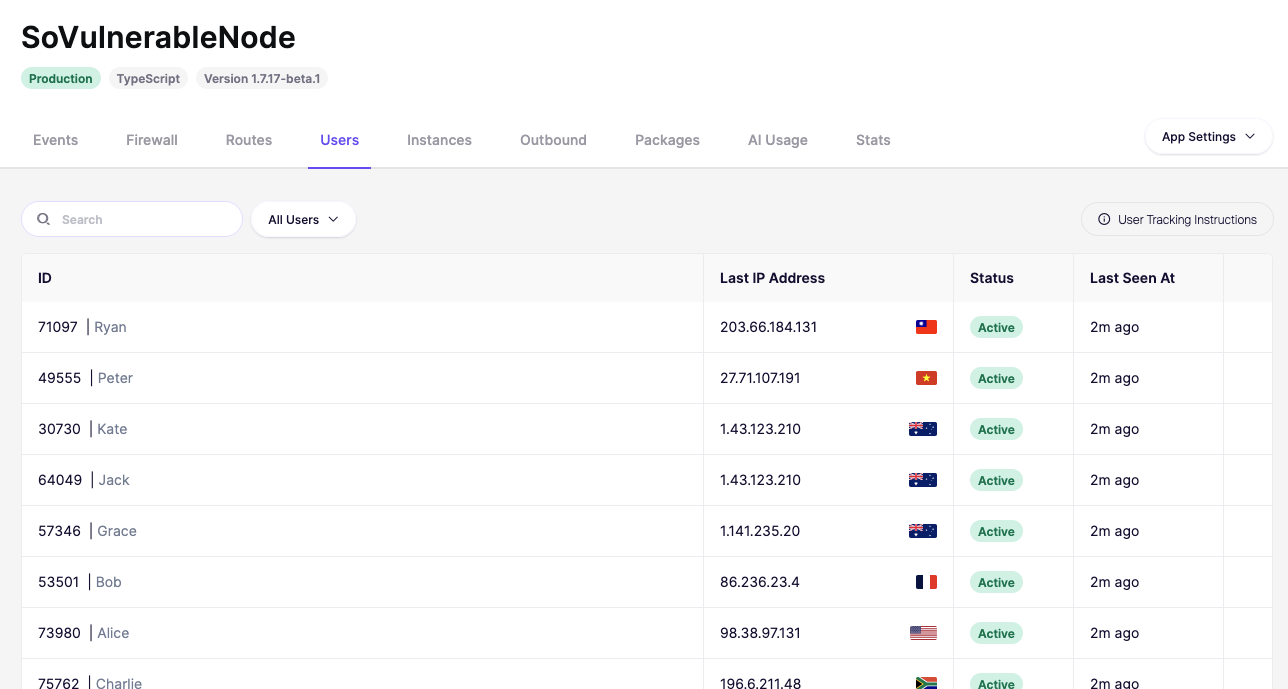Switch to the Firewall tab
The image size is (1288, 689).
152,140
